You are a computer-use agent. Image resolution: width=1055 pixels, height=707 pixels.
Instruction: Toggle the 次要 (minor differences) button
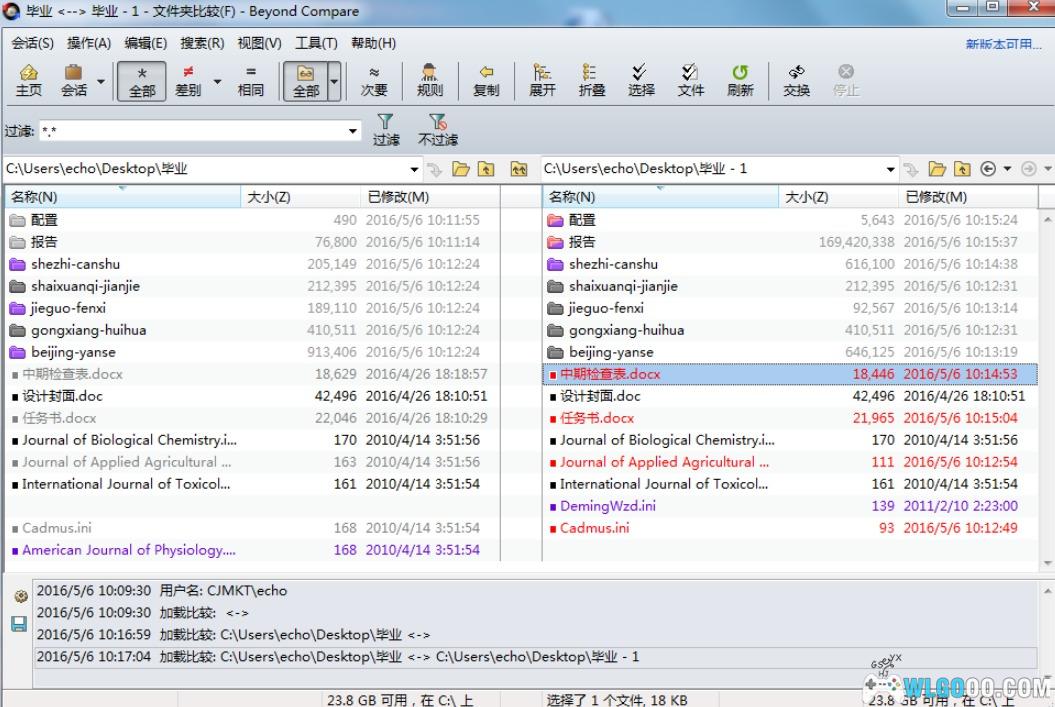(374, 80)
